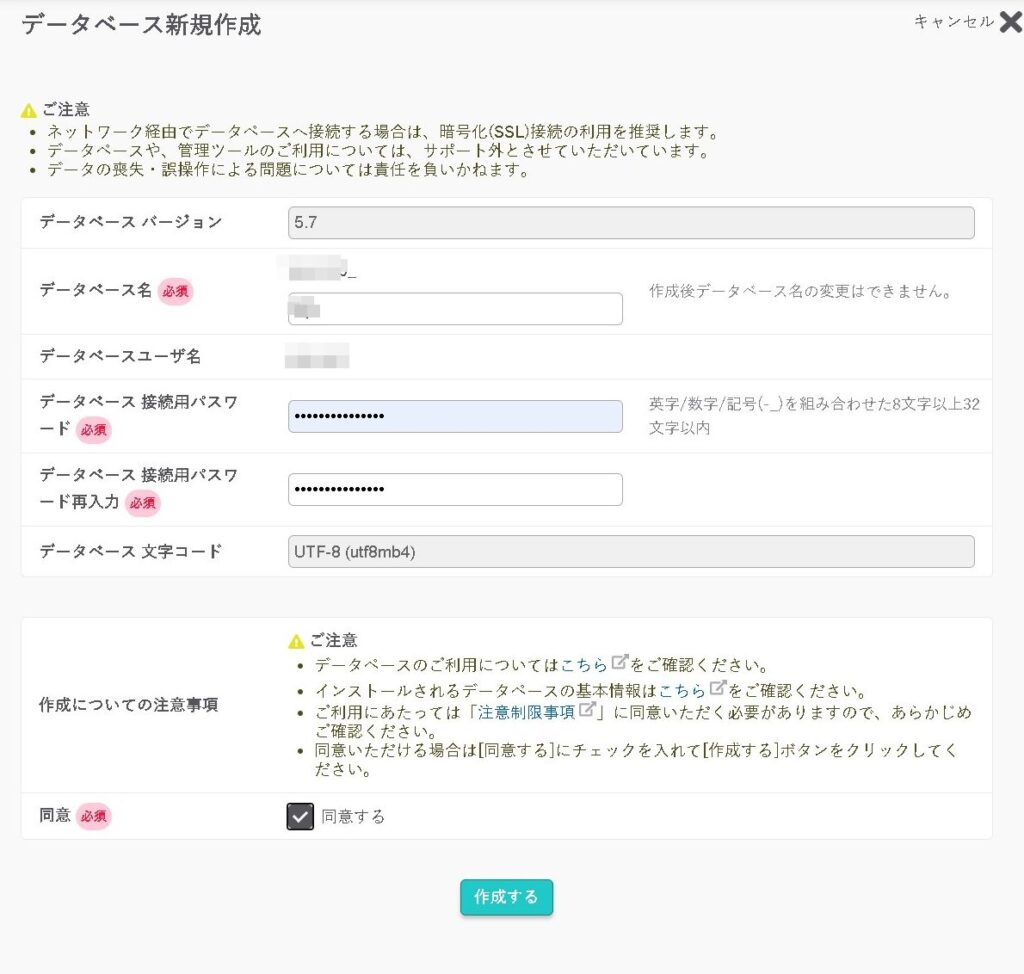Click the 必須 badge beside 同意
The width and height of the screenshot is (1024, 974).
tap(94, 816)
